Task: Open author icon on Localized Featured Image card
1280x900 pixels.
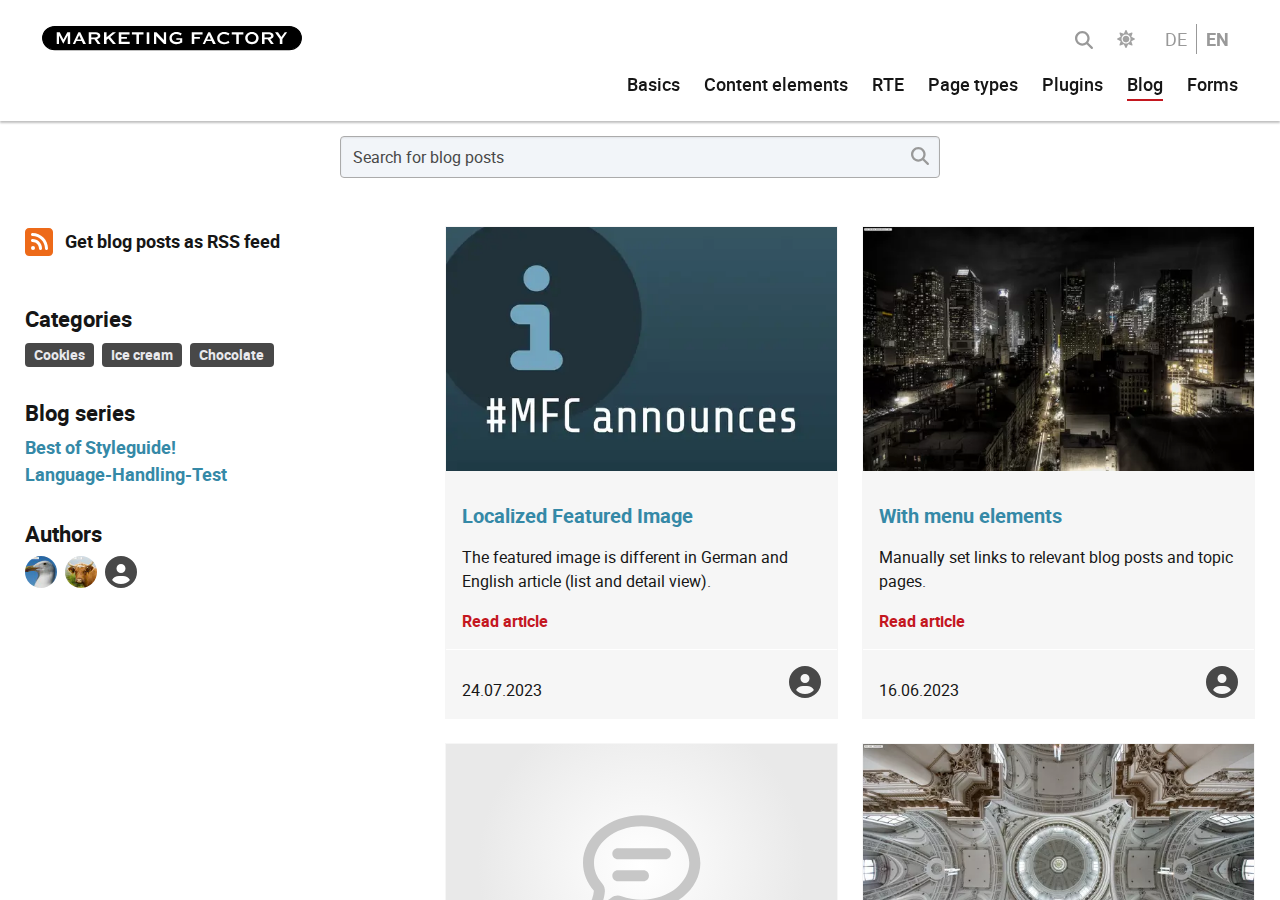Action: (x=805, y=682)
